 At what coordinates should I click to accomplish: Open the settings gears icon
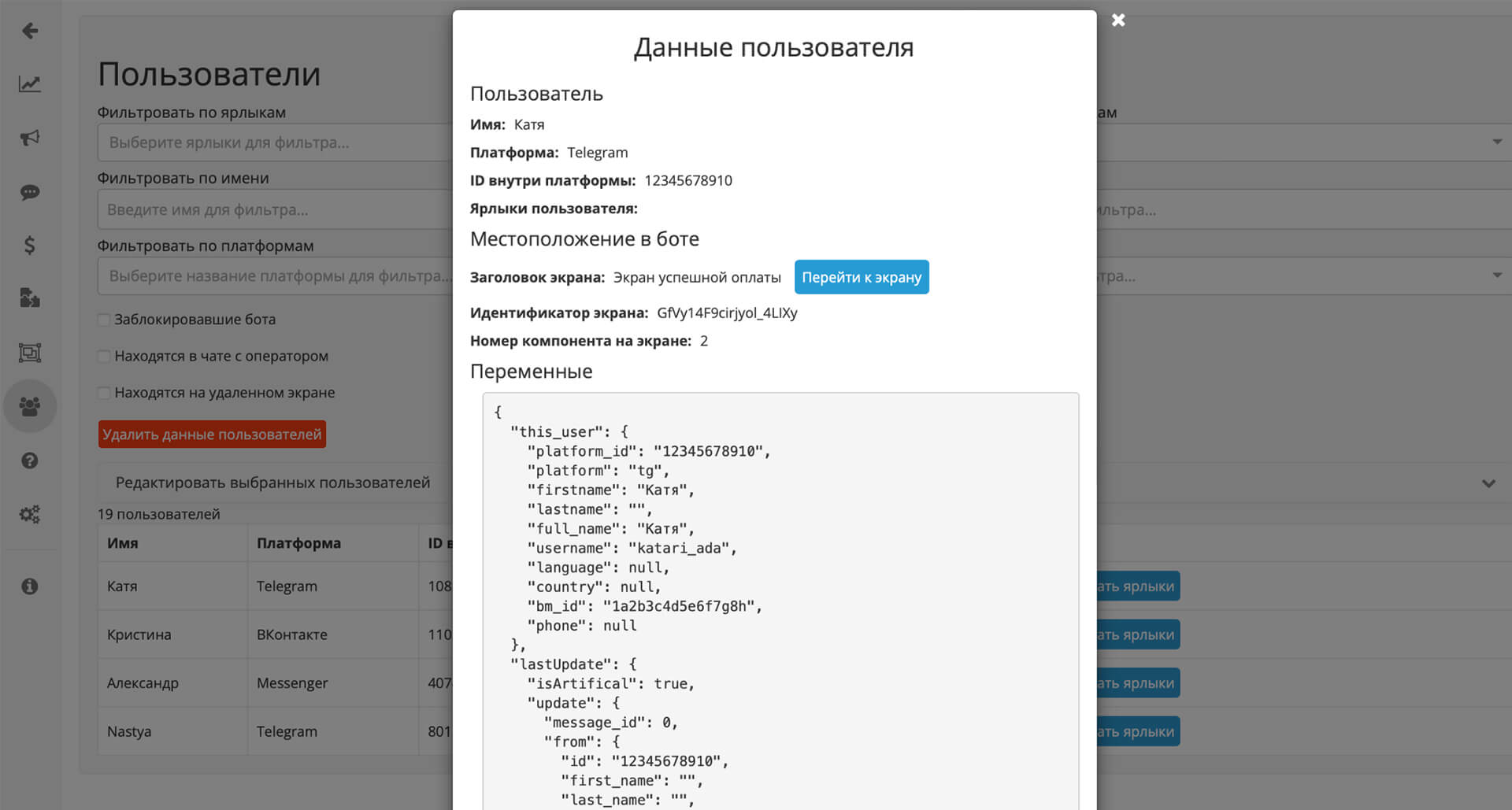click(30, 514)
